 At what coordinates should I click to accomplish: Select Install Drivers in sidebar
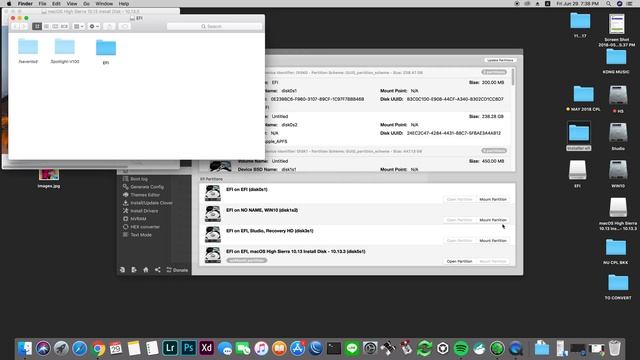point(140,211)
